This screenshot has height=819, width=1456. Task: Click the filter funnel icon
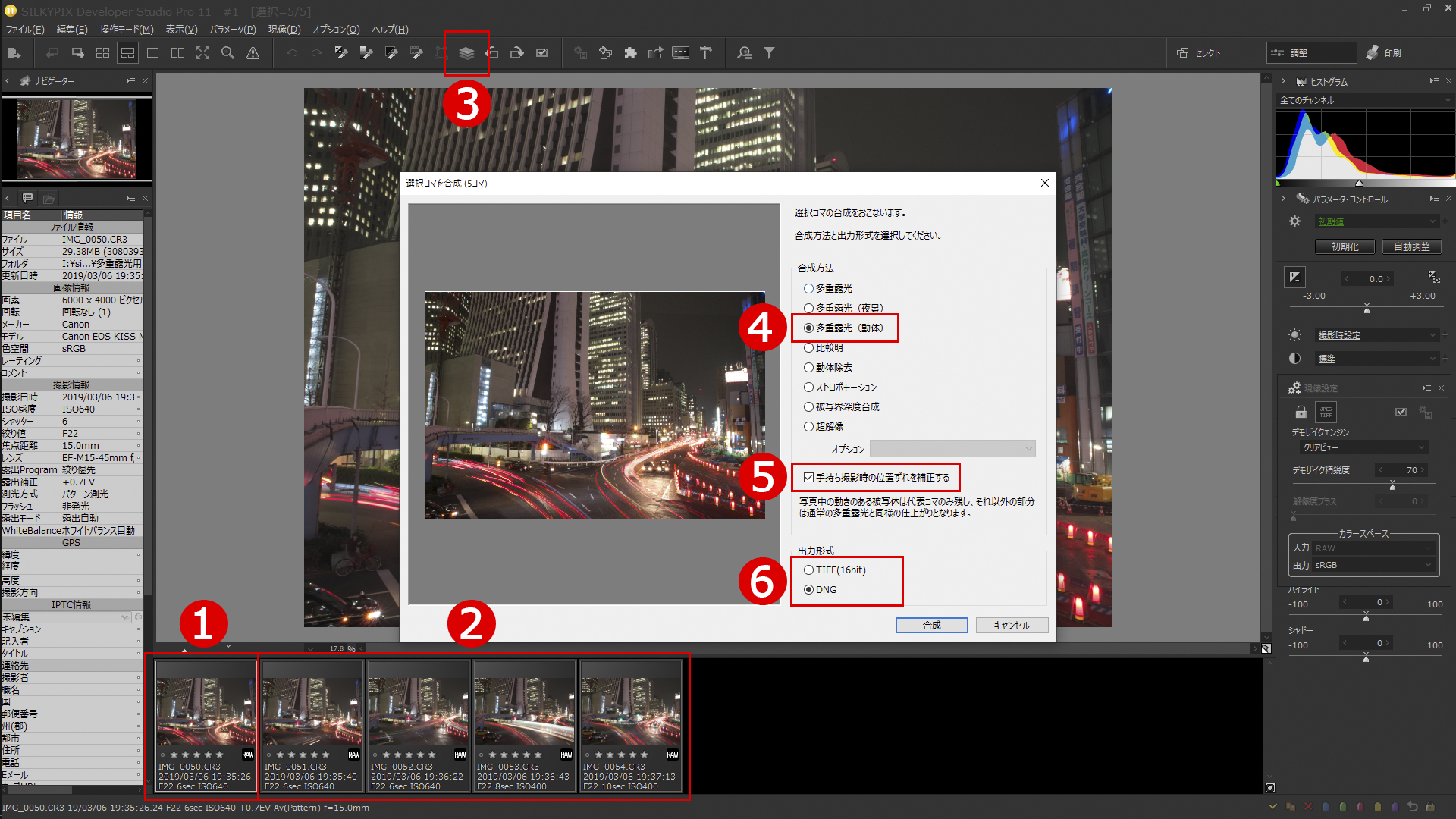click(x=769, y=53)
